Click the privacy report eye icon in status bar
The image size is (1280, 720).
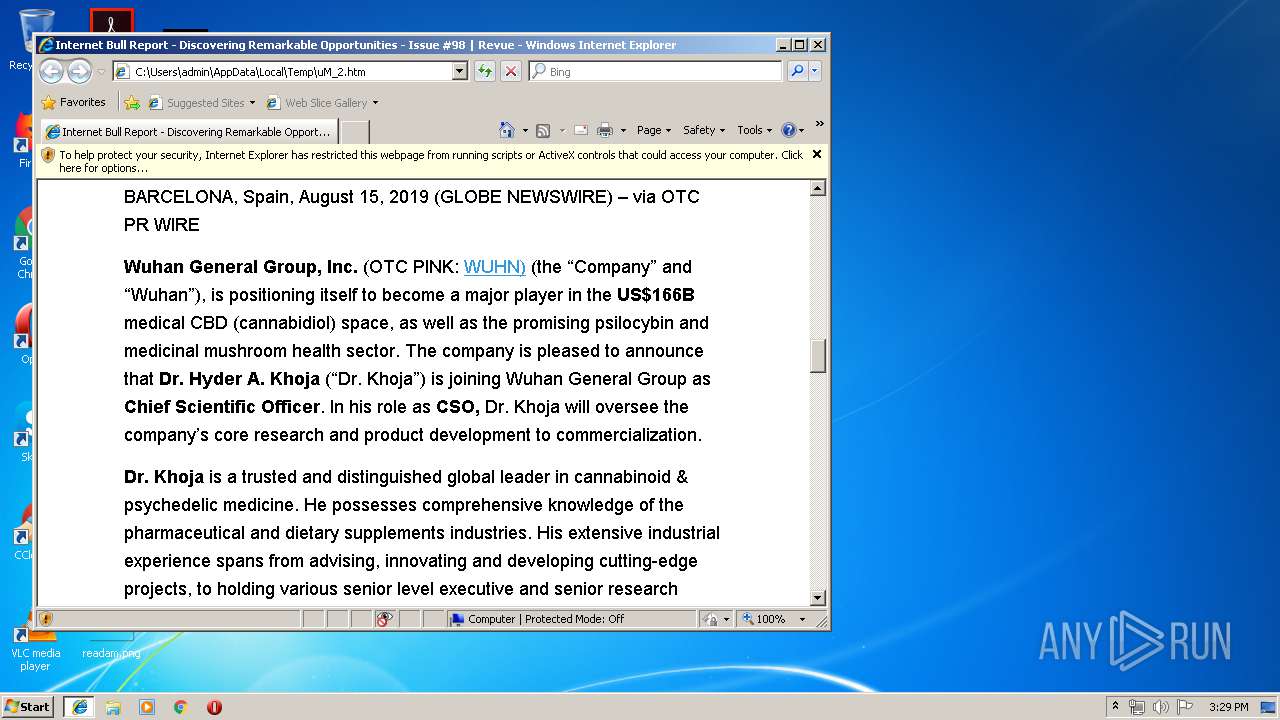(x=385, y=619)
